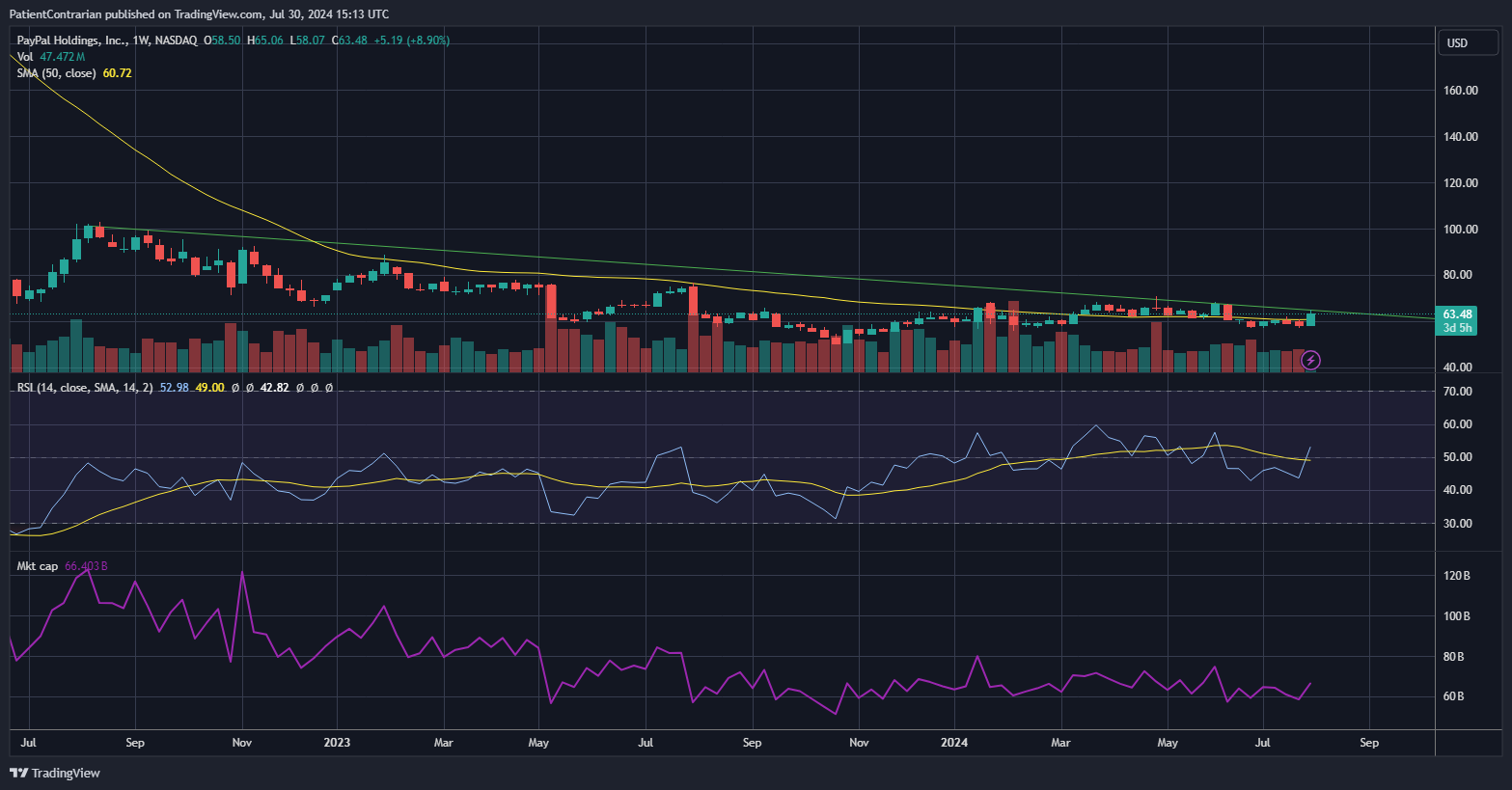Click the 120 B market cap axis label

1457,576
